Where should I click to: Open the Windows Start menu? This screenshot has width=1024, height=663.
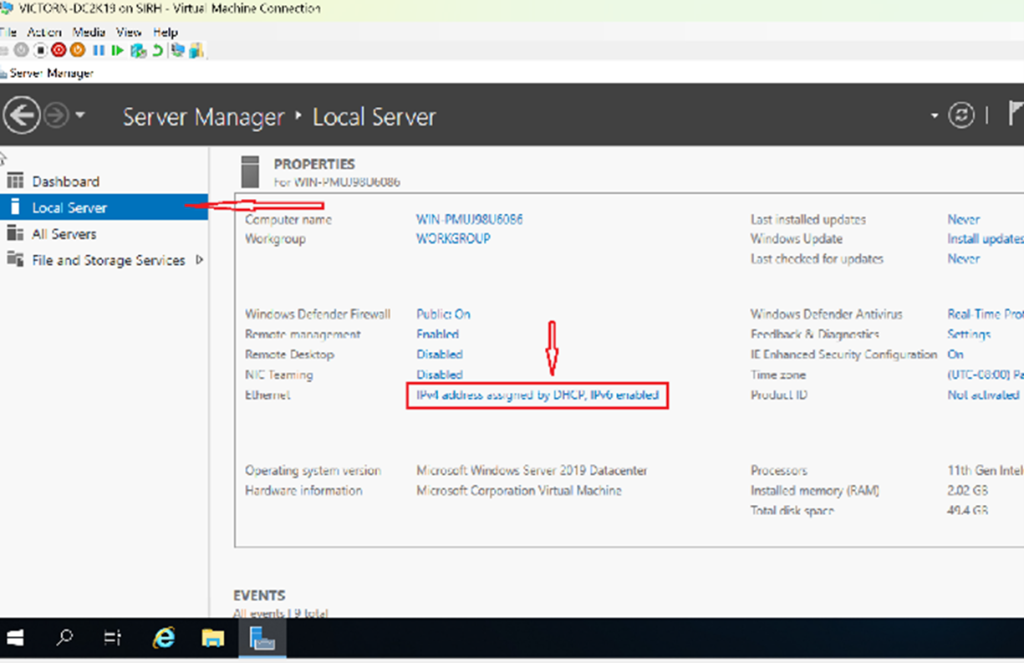(15, 638)
